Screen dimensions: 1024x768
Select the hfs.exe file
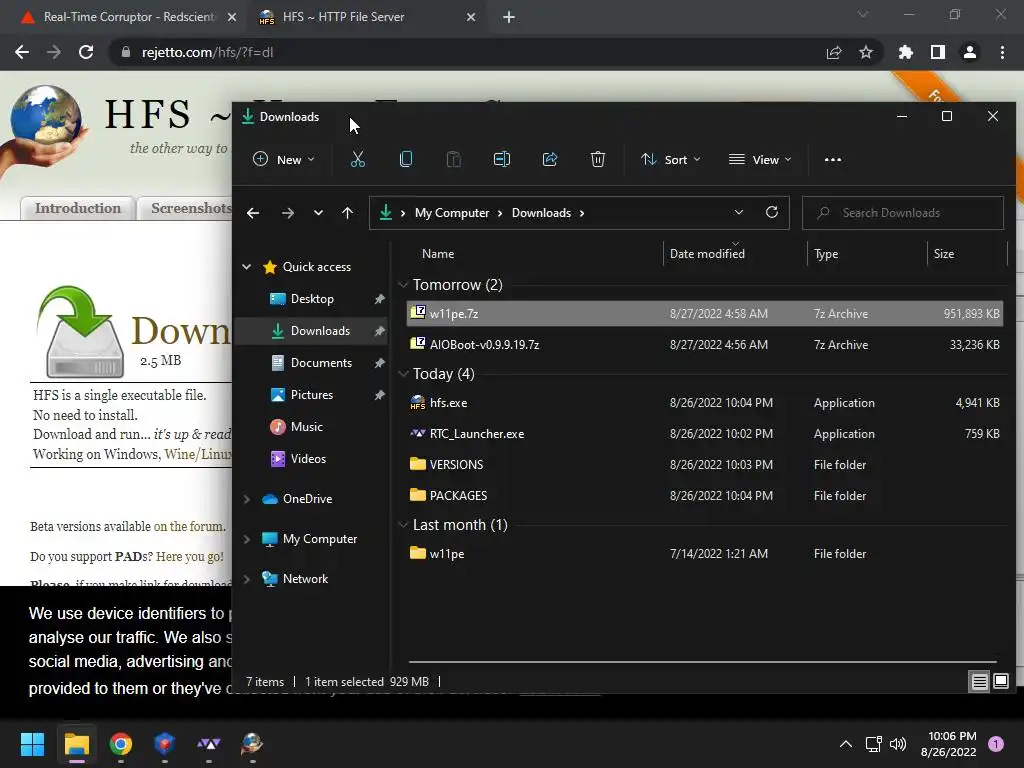(704, 403)
